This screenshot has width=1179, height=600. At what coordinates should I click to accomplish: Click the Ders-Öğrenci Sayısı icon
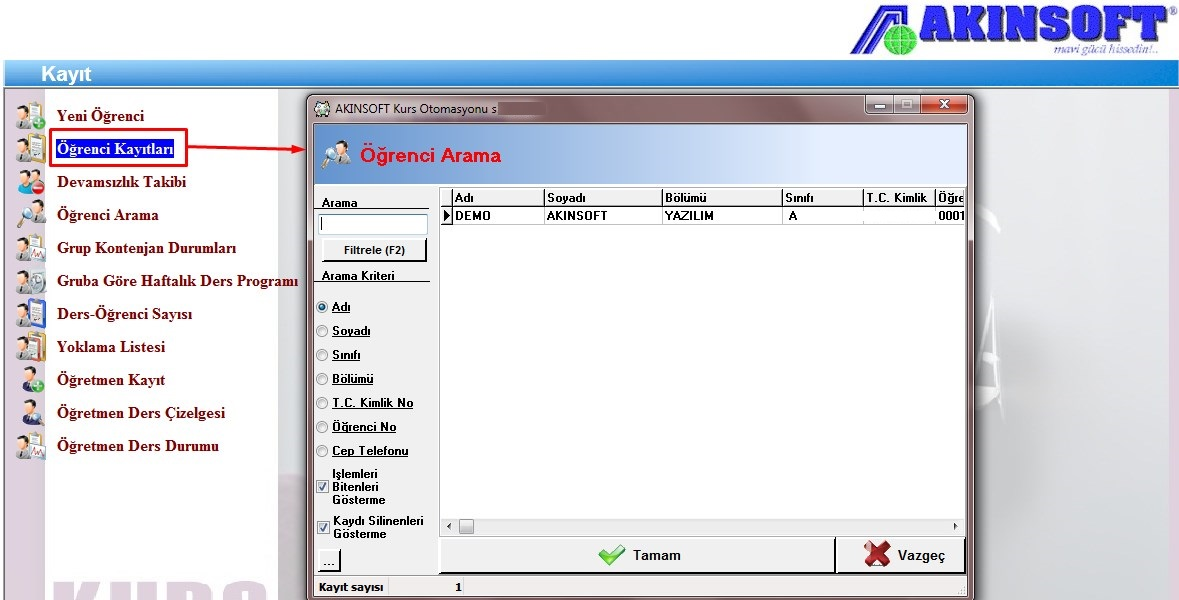click(31, 314)
